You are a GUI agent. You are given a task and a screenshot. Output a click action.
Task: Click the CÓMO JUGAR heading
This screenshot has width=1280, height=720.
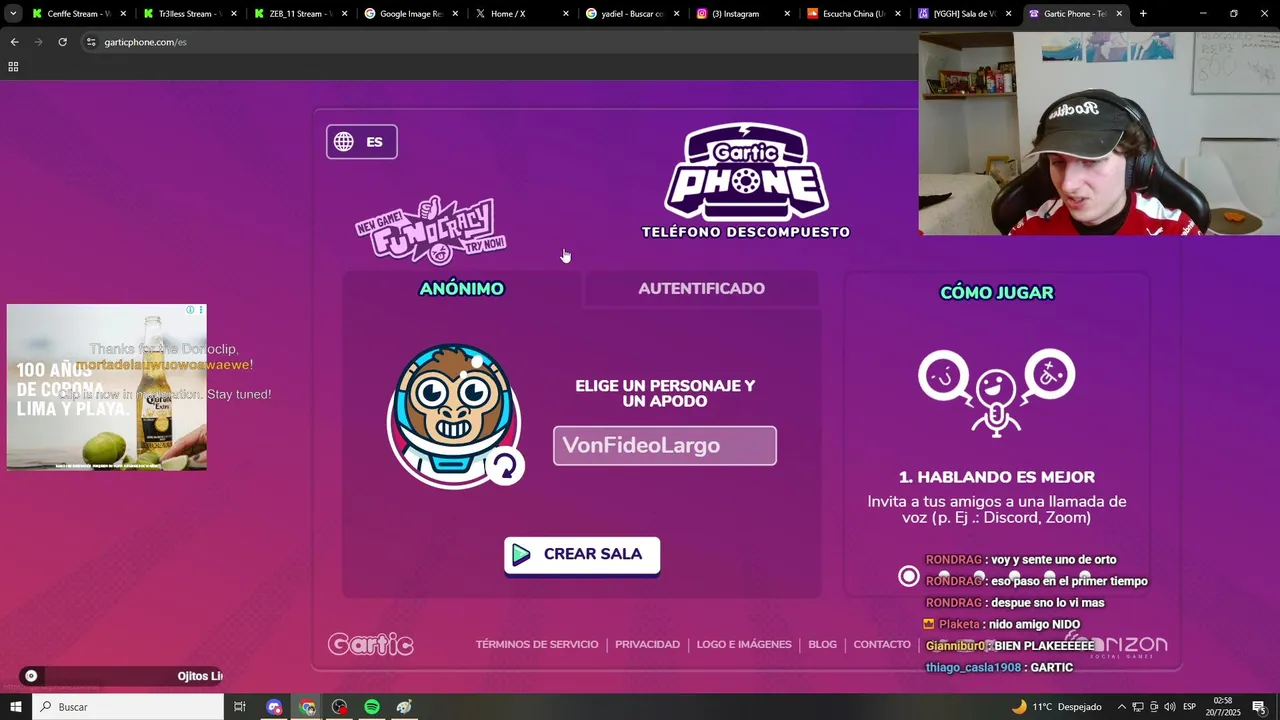click(997, 293)
